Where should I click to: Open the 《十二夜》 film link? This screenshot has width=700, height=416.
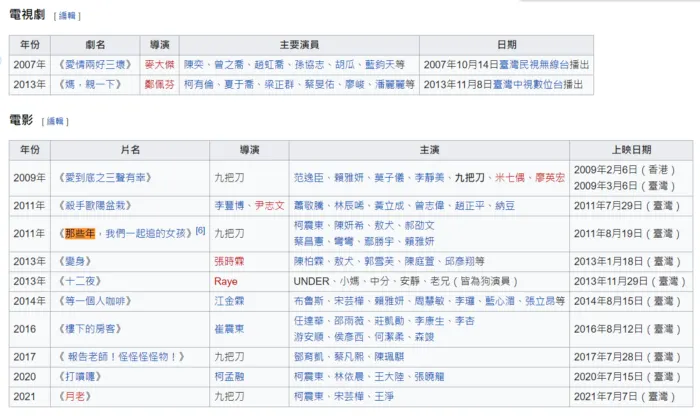tap(80, 281)
